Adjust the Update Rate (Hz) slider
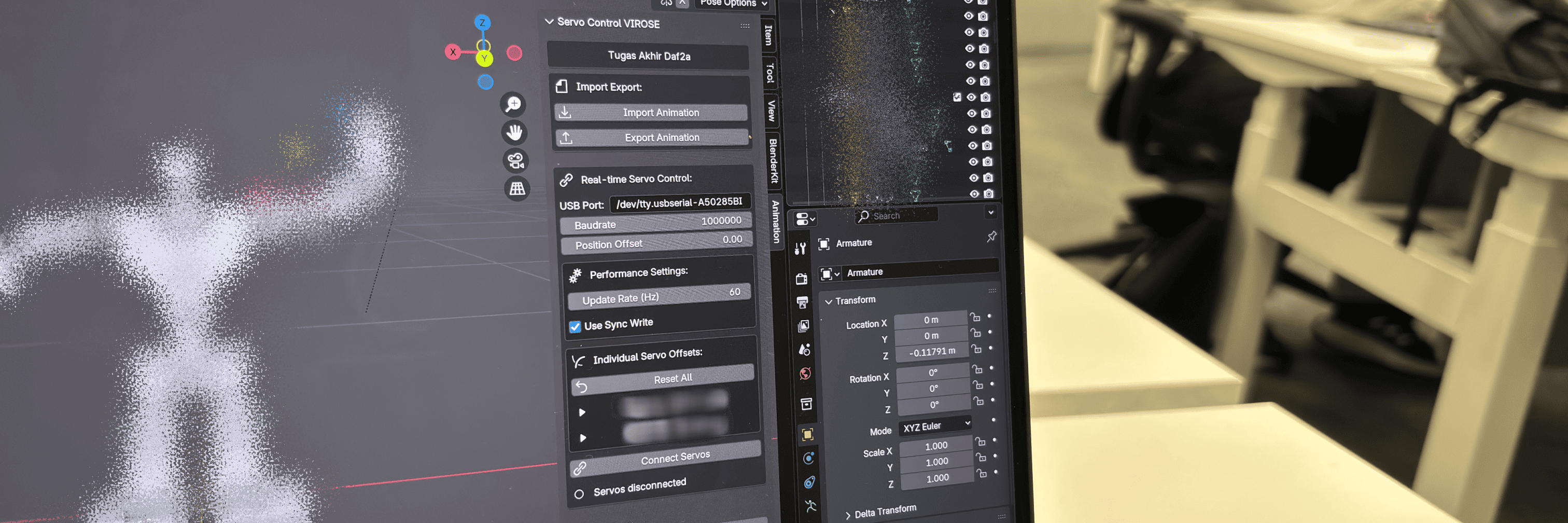Screen dimensions: 1568x523 point(659,296)
